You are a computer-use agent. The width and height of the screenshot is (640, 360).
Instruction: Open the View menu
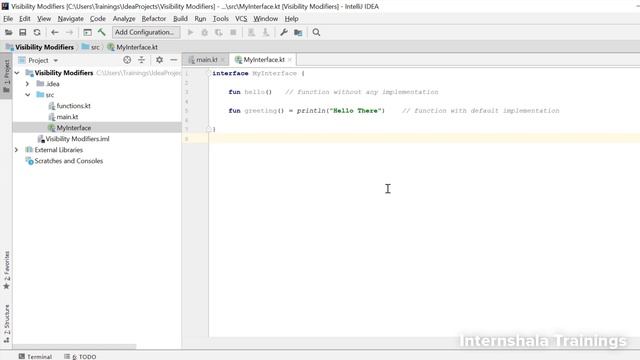[44, 19]
